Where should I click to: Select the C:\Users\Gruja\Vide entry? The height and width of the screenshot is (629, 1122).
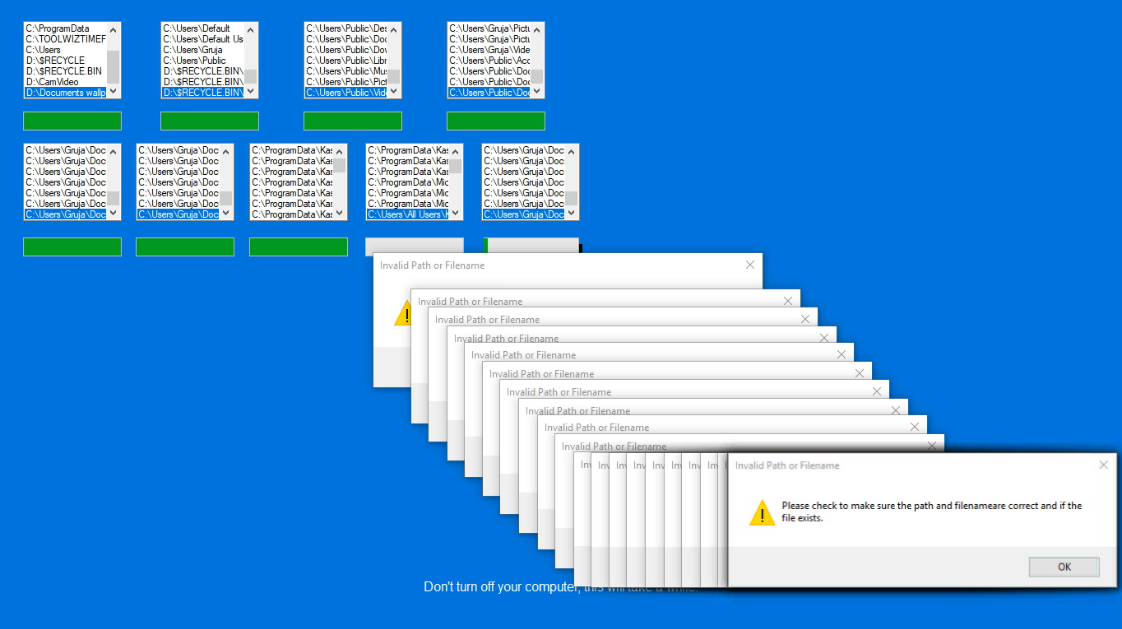click(x=489, y=50)
